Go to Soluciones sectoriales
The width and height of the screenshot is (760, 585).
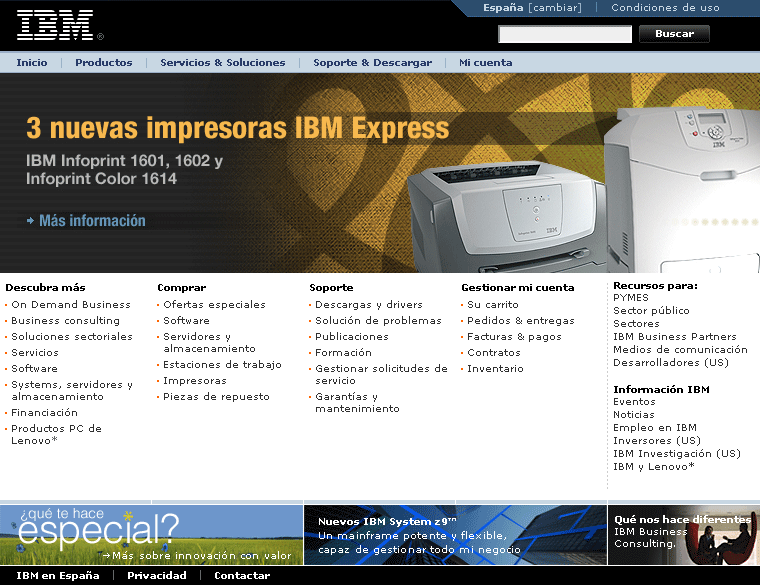[x=72, y=336]
